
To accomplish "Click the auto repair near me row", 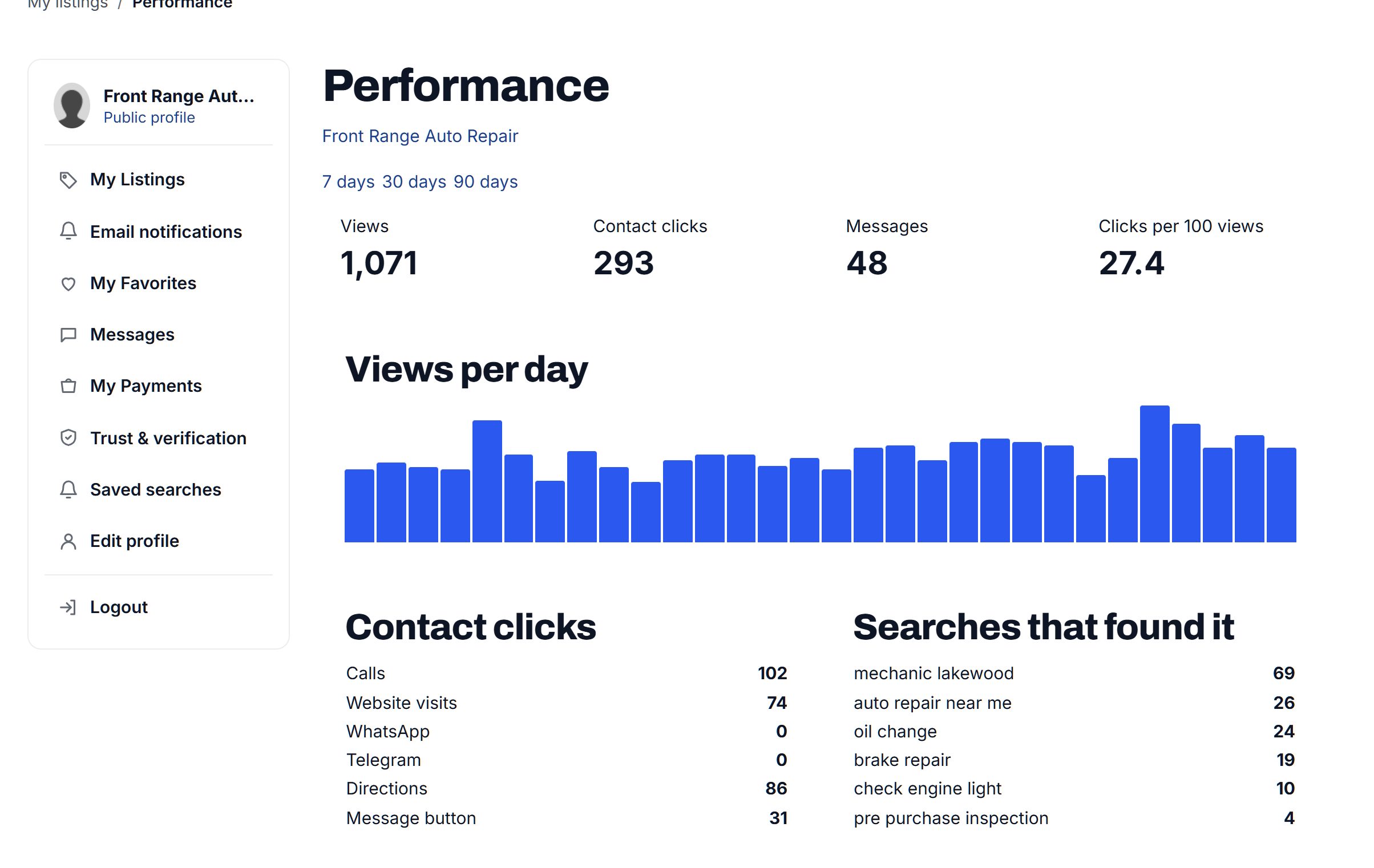I will [1074, 703].
